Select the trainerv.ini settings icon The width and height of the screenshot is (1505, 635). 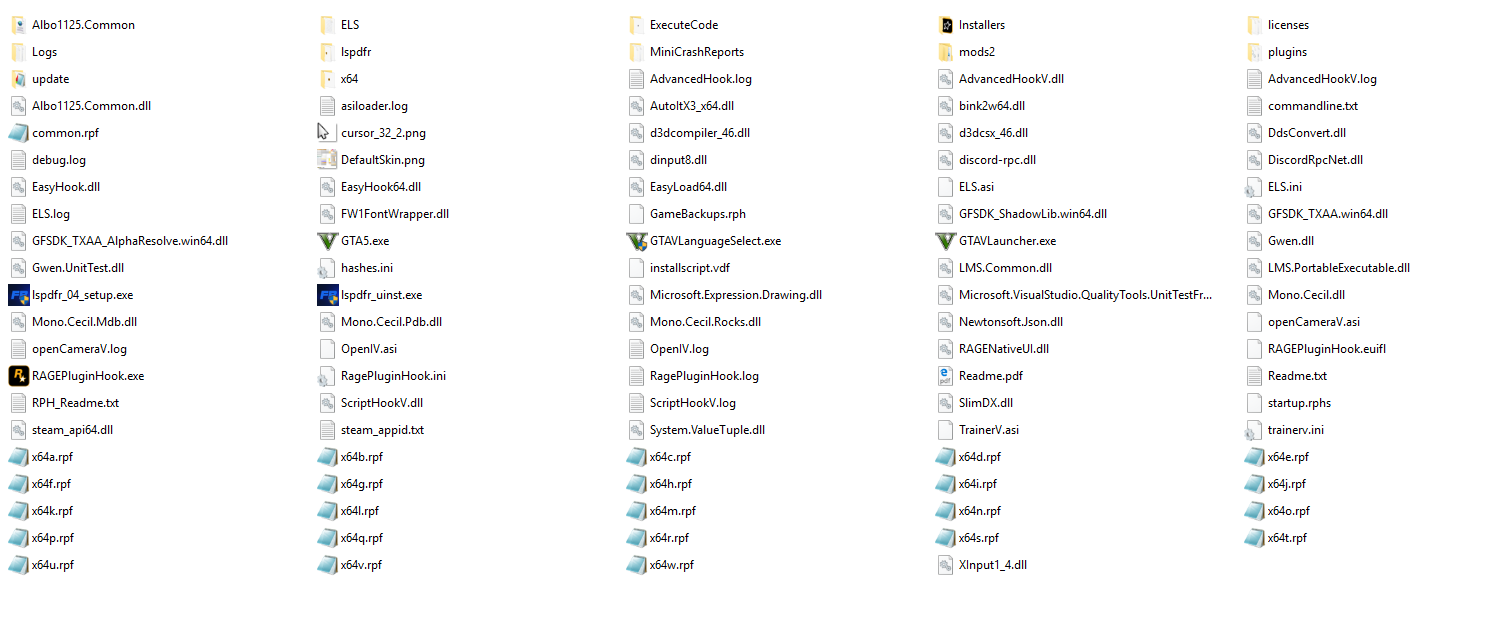[1255, 430]
